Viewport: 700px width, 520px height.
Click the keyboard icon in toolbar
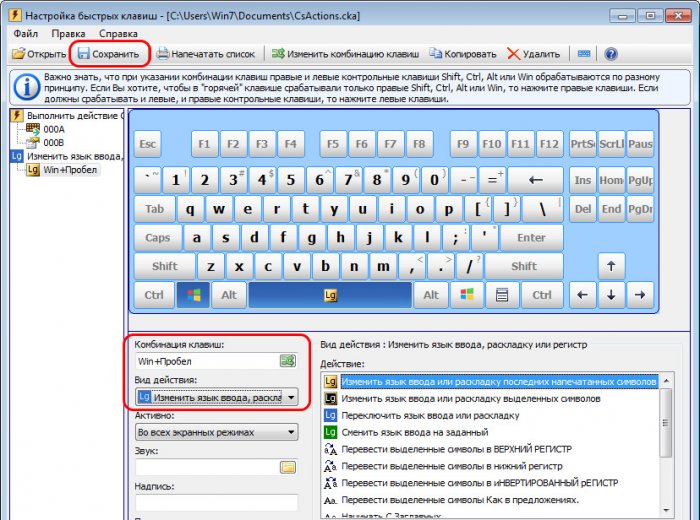pos(584,54)
